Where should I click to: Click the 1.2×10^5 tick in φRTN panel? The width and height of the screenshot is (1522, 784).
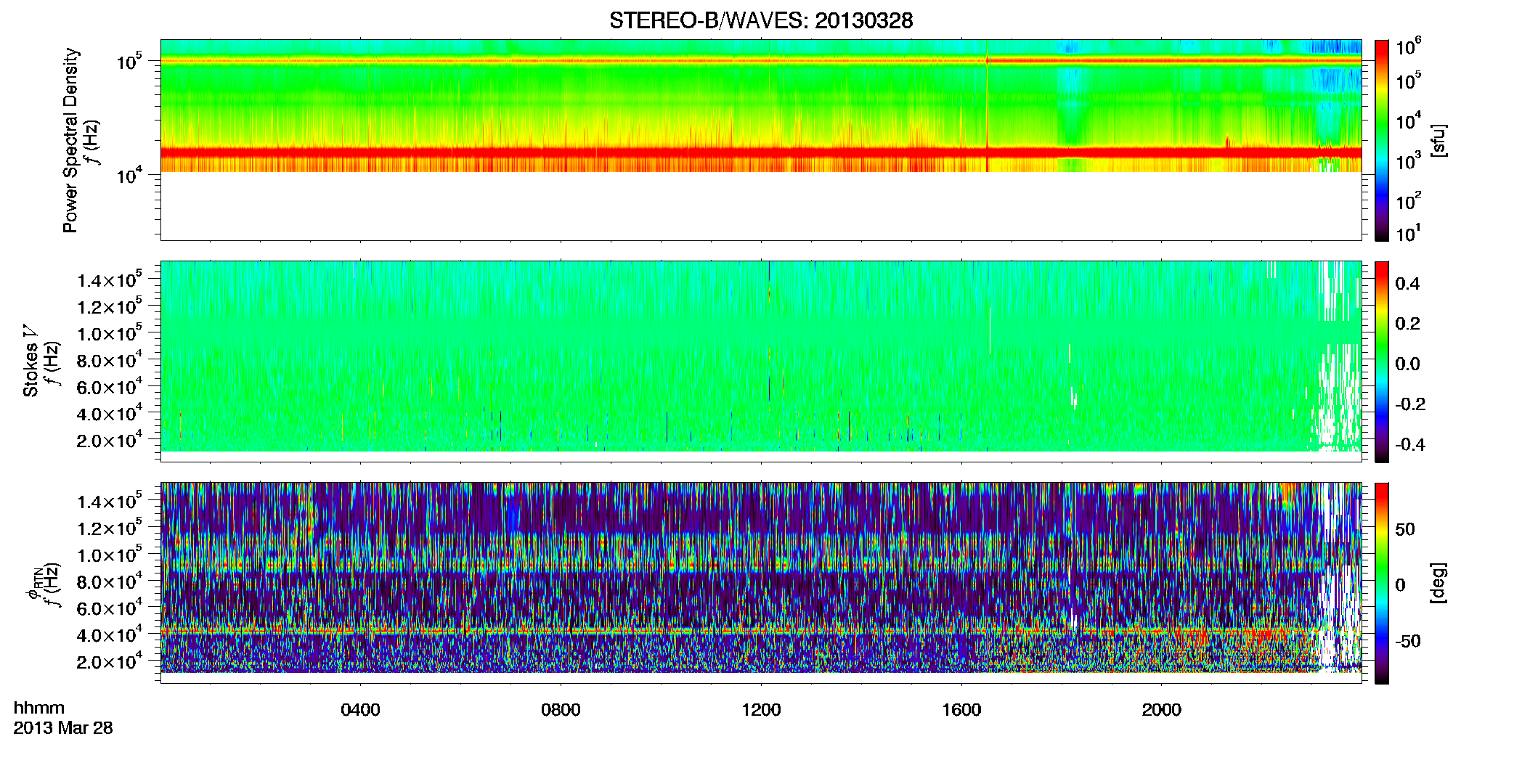110,528
